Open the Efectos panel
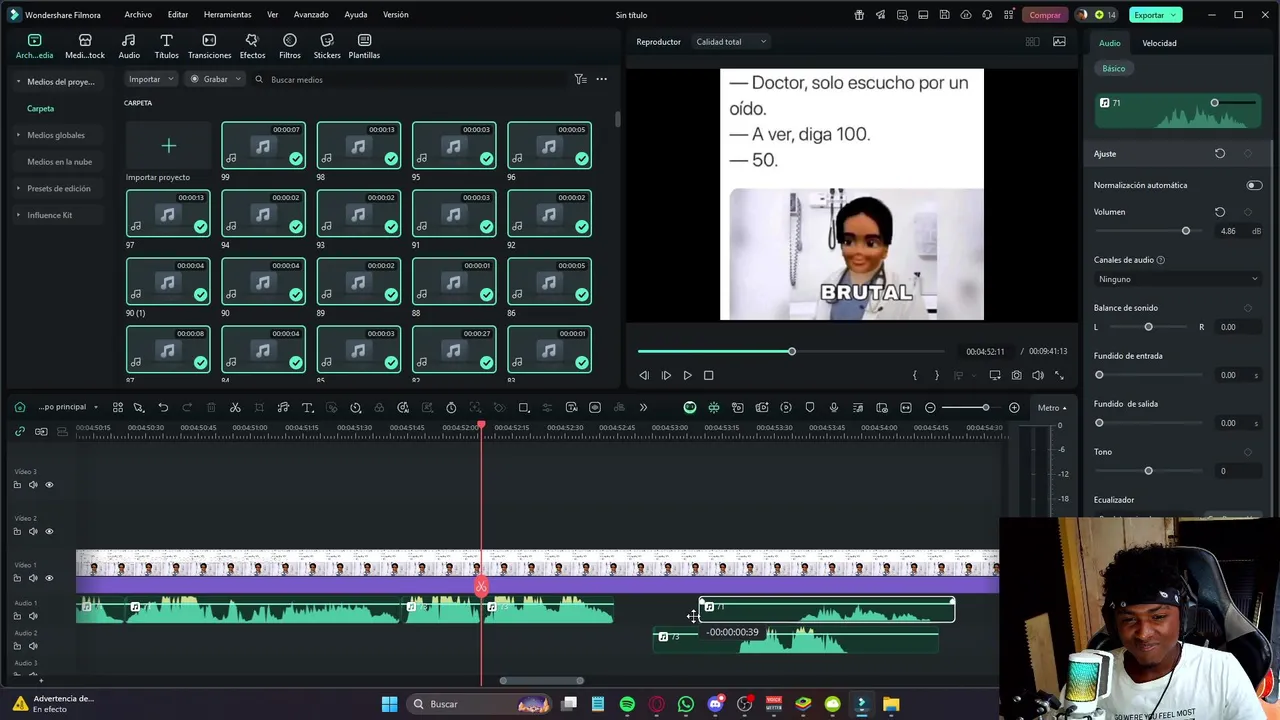This screenshot has height=720, width=1280. point(252,45)
